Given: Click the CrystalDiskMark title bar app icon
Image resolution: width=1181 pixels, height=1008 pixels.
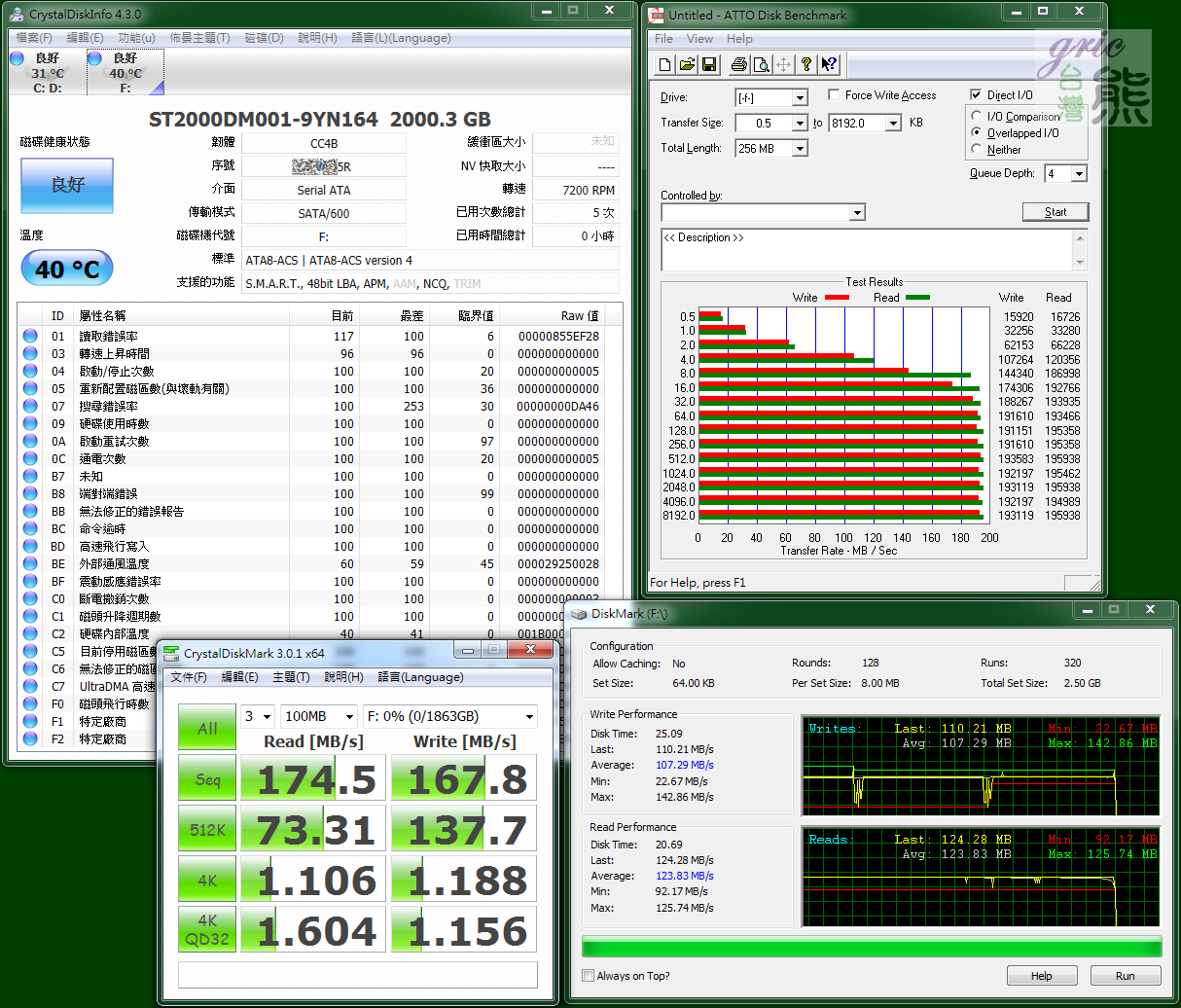Looking at the screenshot, I should pyautogui.click(x=171, y=654).
